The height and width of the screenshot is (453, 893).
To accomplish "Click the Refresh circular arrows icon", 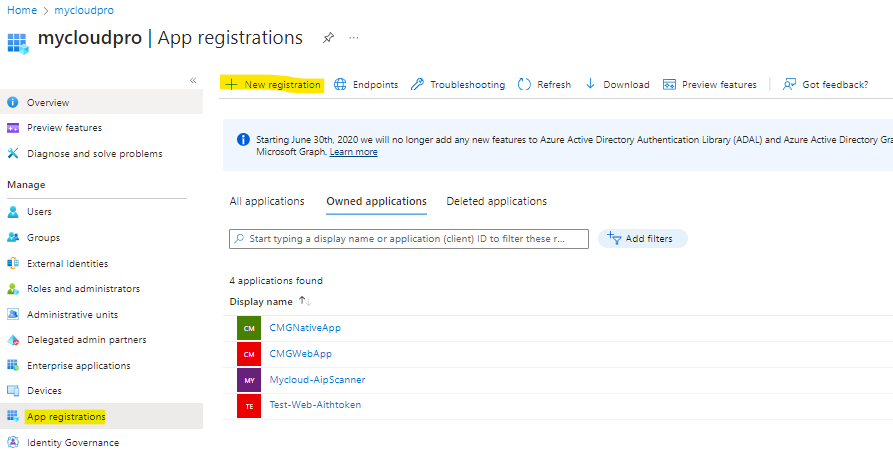I will [524, 84].
